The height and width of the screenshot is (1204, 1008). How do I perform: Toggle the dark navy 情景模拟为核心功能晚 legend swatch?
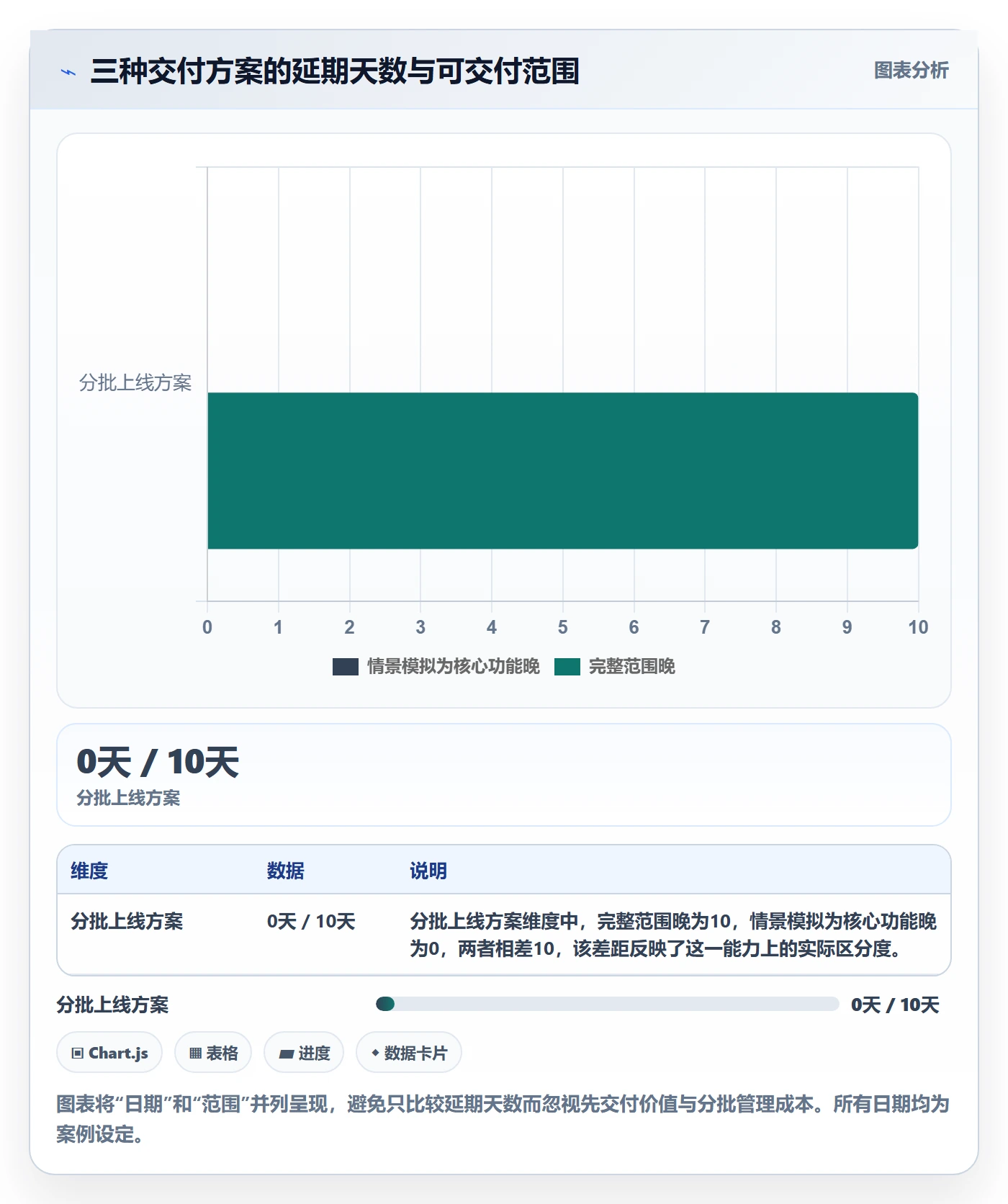click(346, 667)
